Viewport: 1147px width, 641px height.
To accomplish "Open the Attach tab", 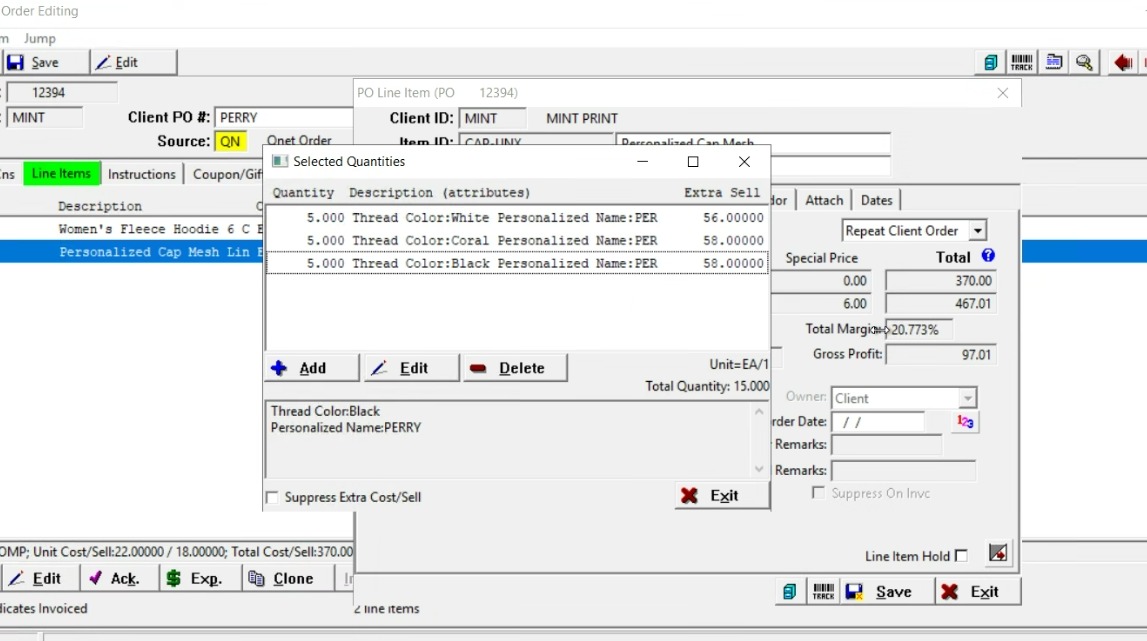I will [824, 200].
